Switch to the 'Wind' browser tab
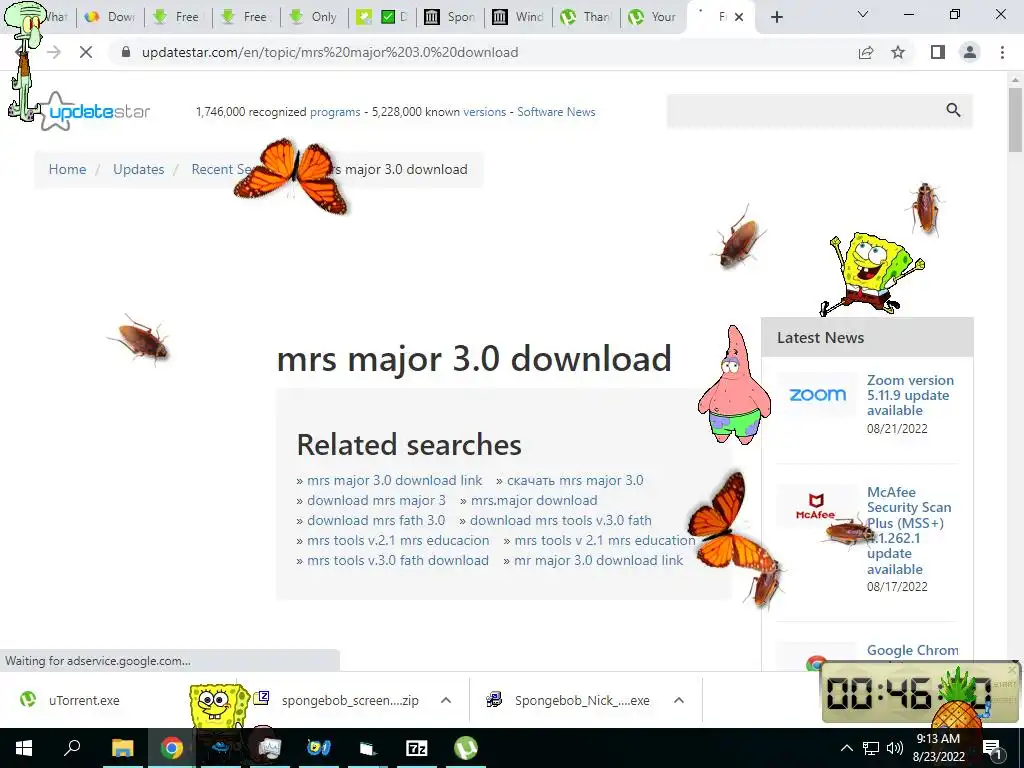1024x768 pixels. pyautogui.click(x=518, y=17)
